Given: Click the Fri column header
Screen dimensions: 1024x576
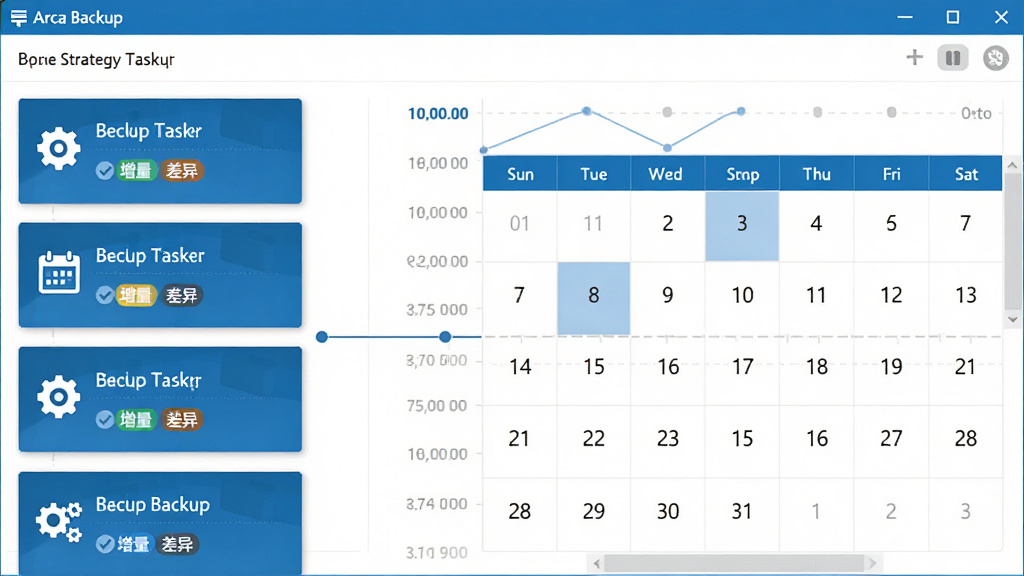Looking at the screenshot, I should coord(891,174).
